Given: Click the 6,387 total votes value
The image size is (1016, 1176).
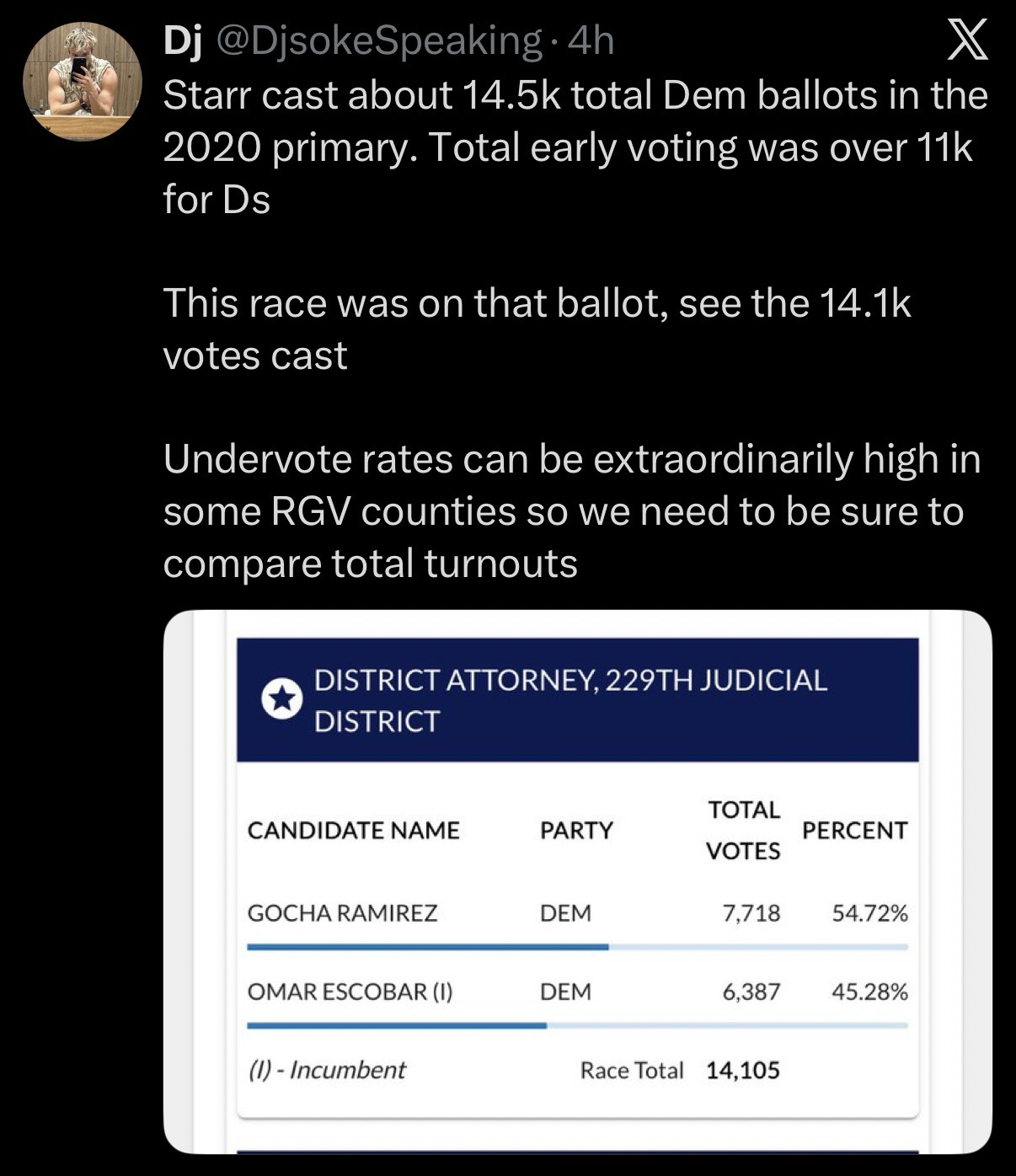Looking at the screenshot, I should tap(751, 992).
